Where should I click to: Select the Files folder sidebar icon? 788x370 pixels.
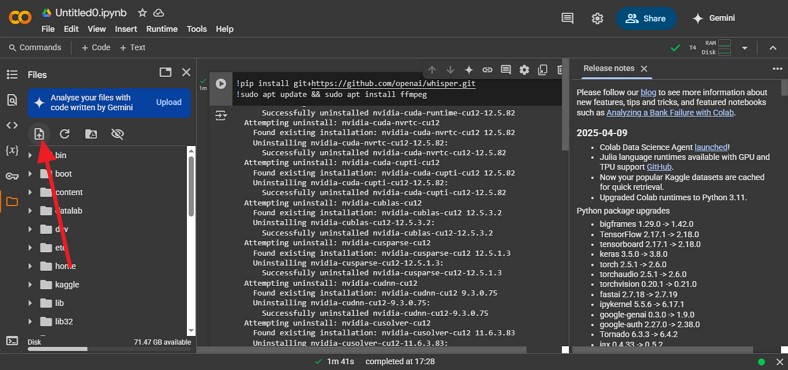click(x=12, y=202)
